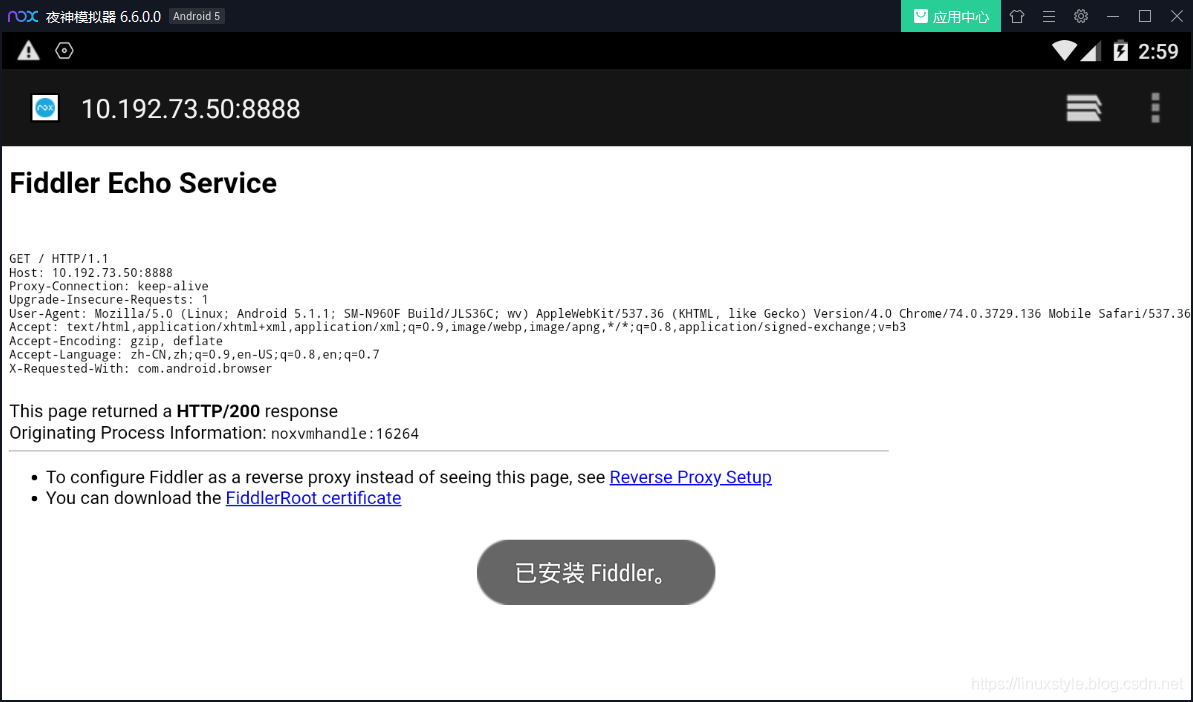Image resolution: width=1193 pixels, height=702 pixels.
Task: Click the noxvmhandle:16264 process info
Action: (x=345, y=434)
